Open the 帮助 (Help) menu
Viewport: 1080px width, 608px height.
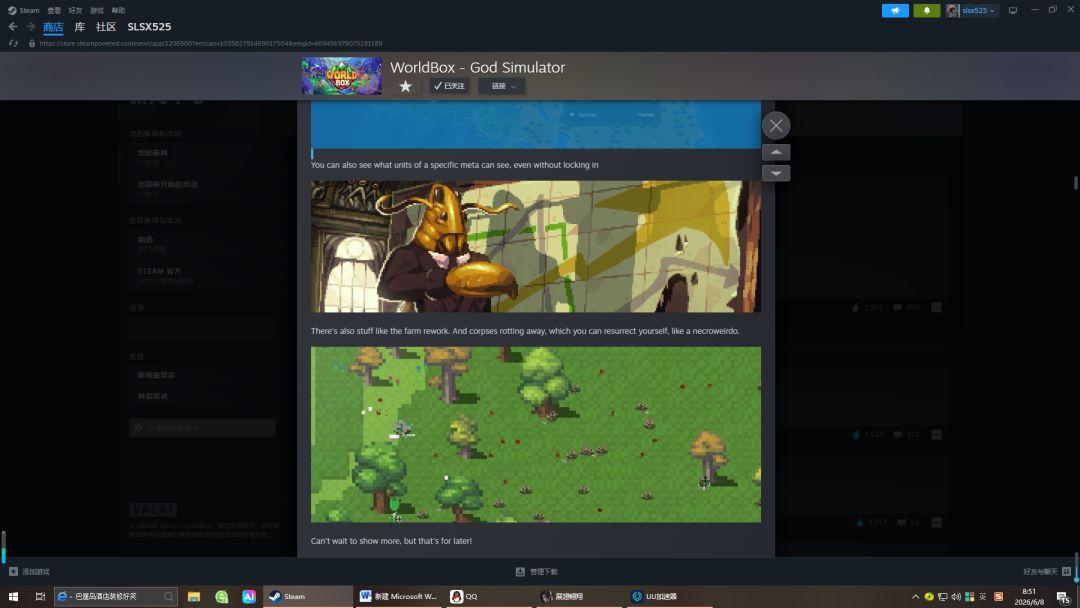[x=118, y=10]
